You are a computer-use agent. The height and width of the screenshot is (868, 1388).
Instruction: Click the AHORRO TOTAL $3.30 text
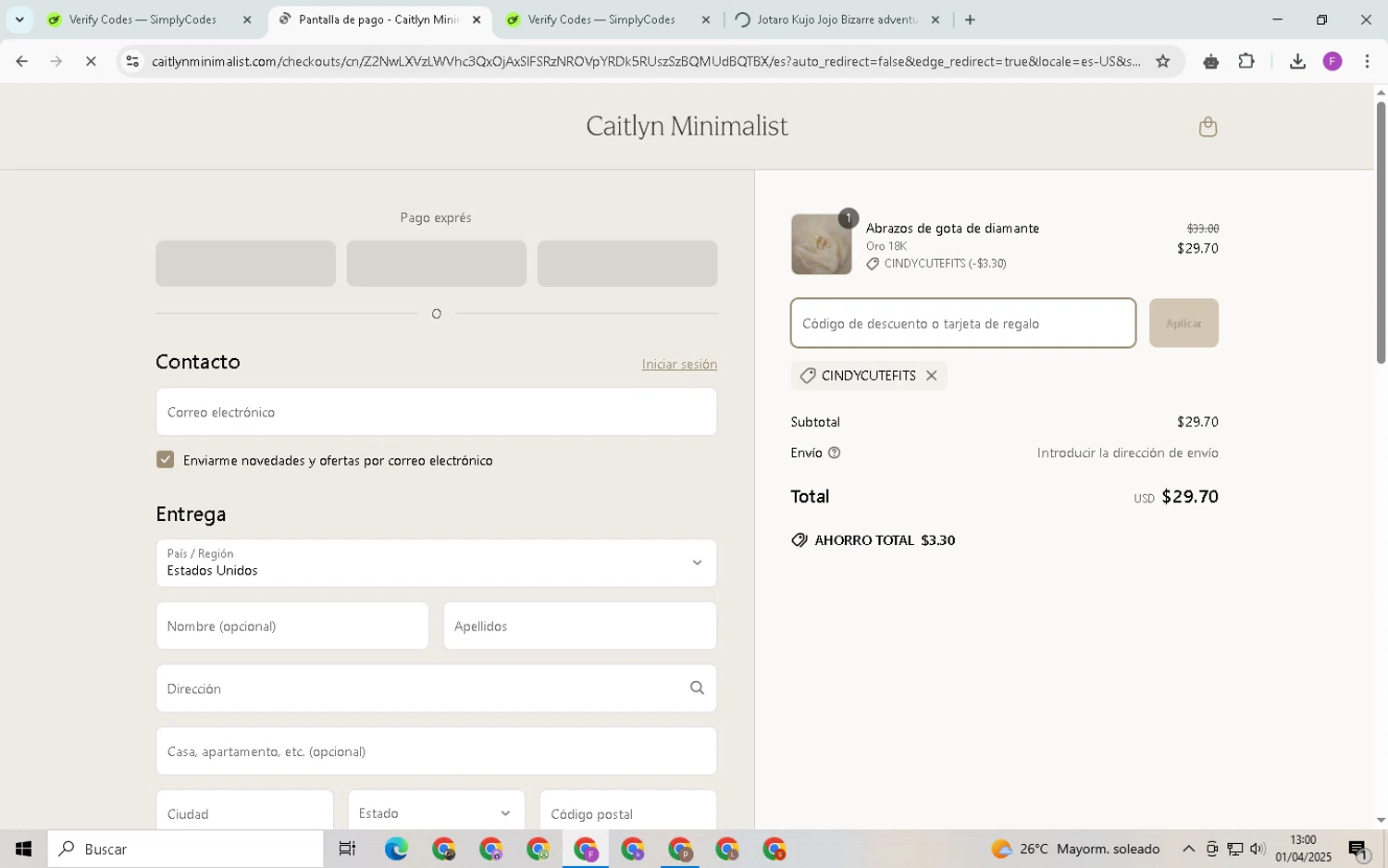tap(884, 540)
